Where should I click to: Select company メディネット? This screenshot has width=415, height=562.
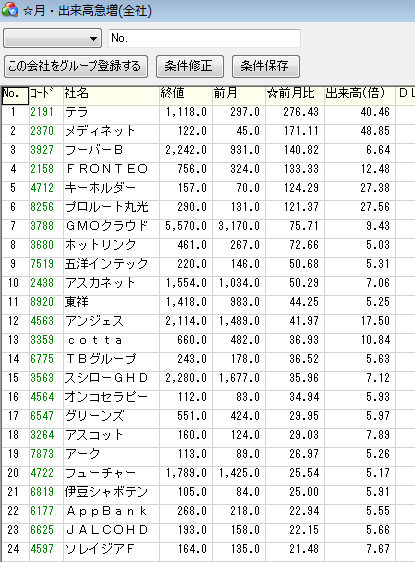[100, 131]
